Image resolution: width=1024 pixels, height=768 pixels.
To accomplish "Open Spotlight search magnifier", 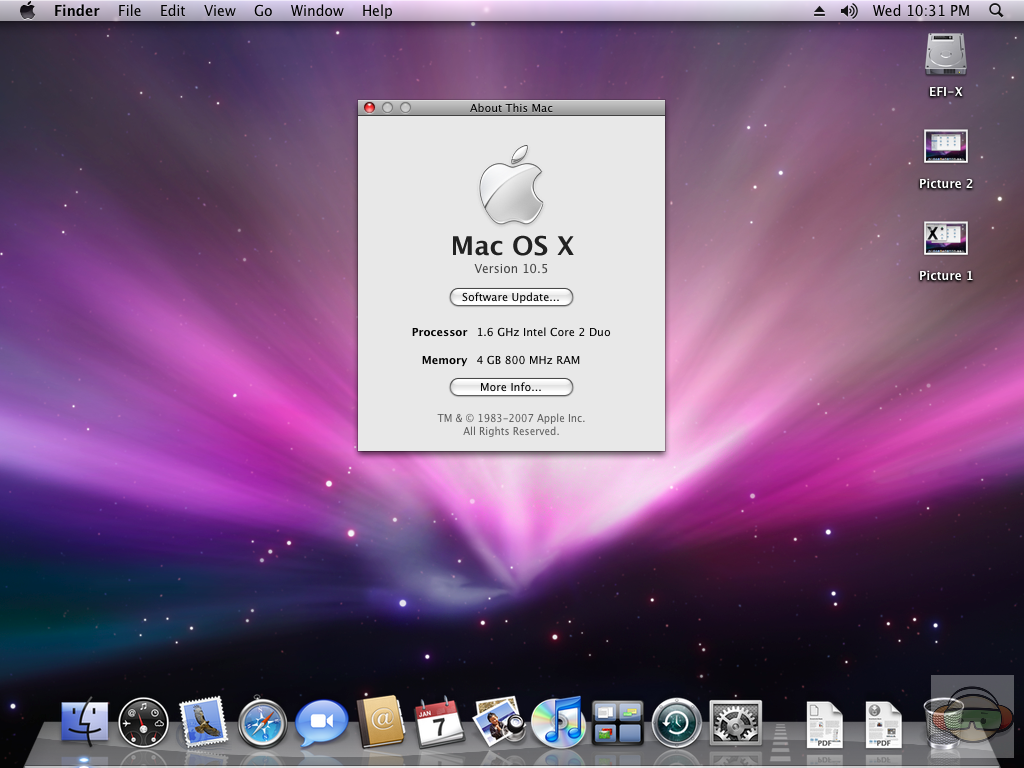I will pyautogui.click(x=996, y=11).
